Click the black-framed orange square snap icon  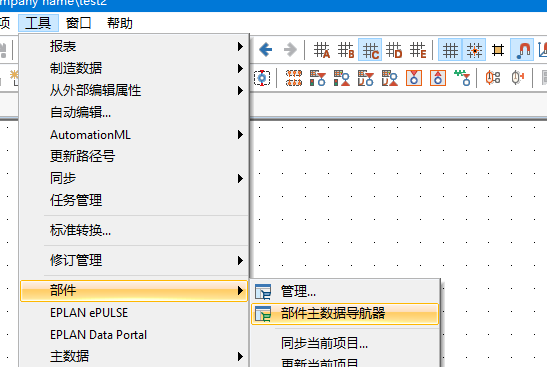click(498, 50)
